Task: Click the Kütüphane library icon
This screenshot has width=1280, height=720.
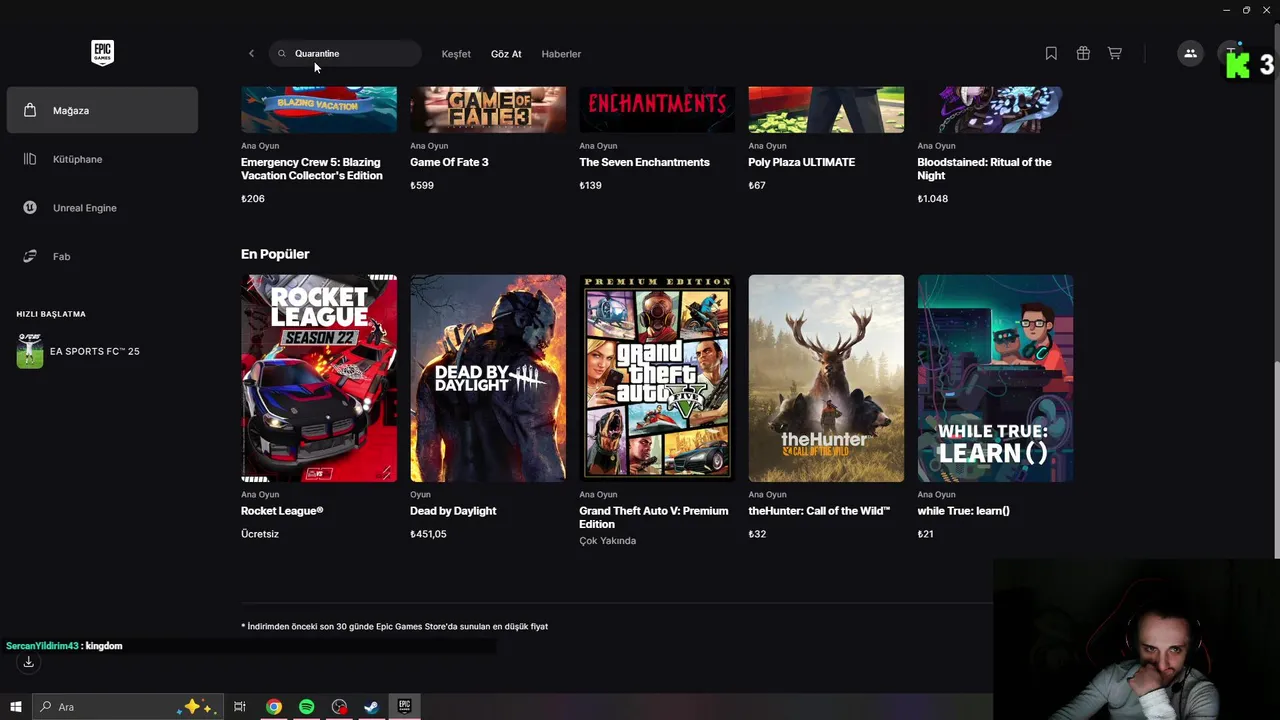Action: (x=30, y=159)
